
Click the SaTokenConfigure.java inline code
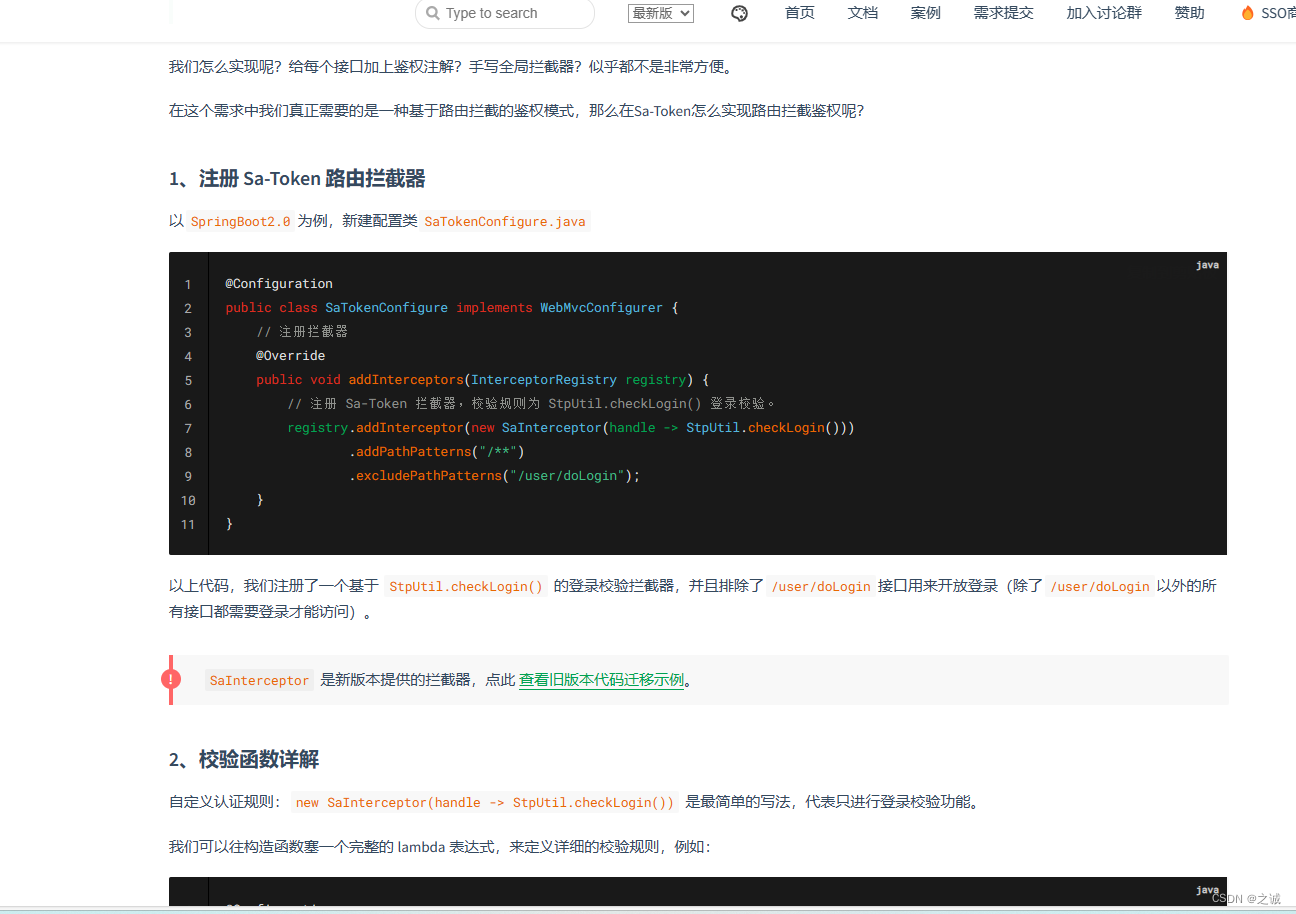click(x=505, y=221)
